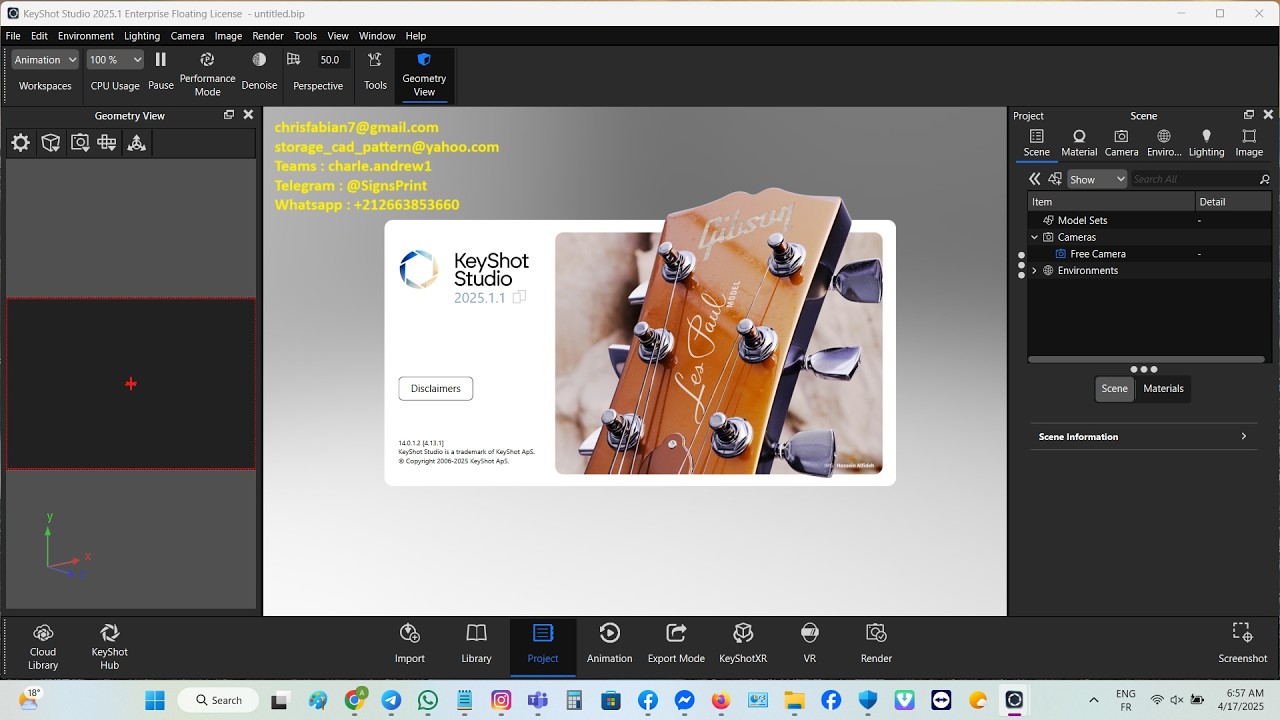1280x720 pixels.
Task: Open WhatsApp from the taskbar
Action: 428,700
